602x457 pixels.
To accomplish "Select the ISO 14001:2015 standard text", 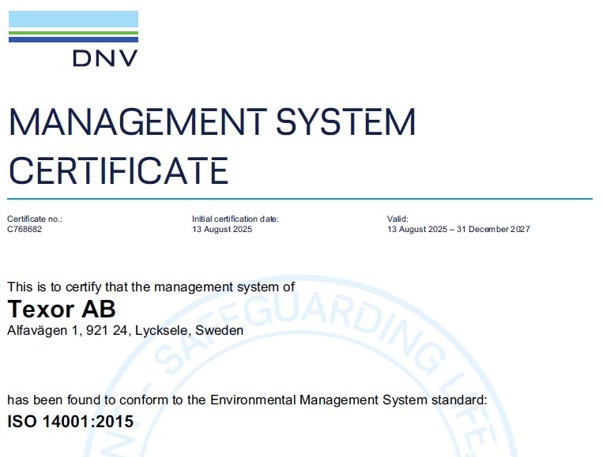I will point(70,422).
